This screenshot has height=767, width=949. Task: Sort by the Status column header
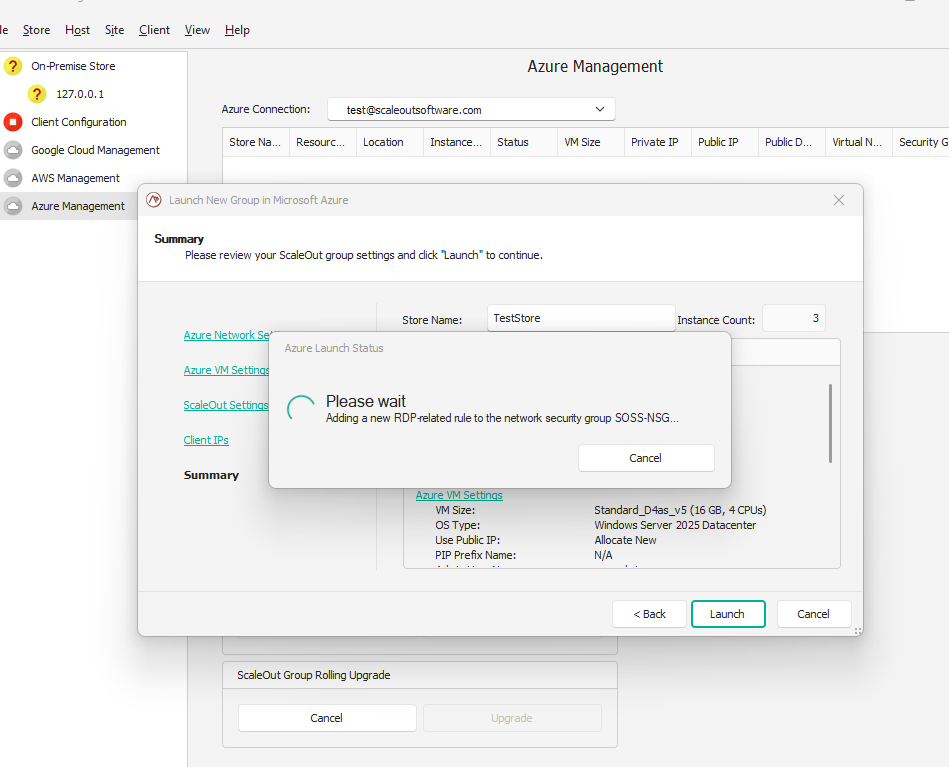(524, 142)
